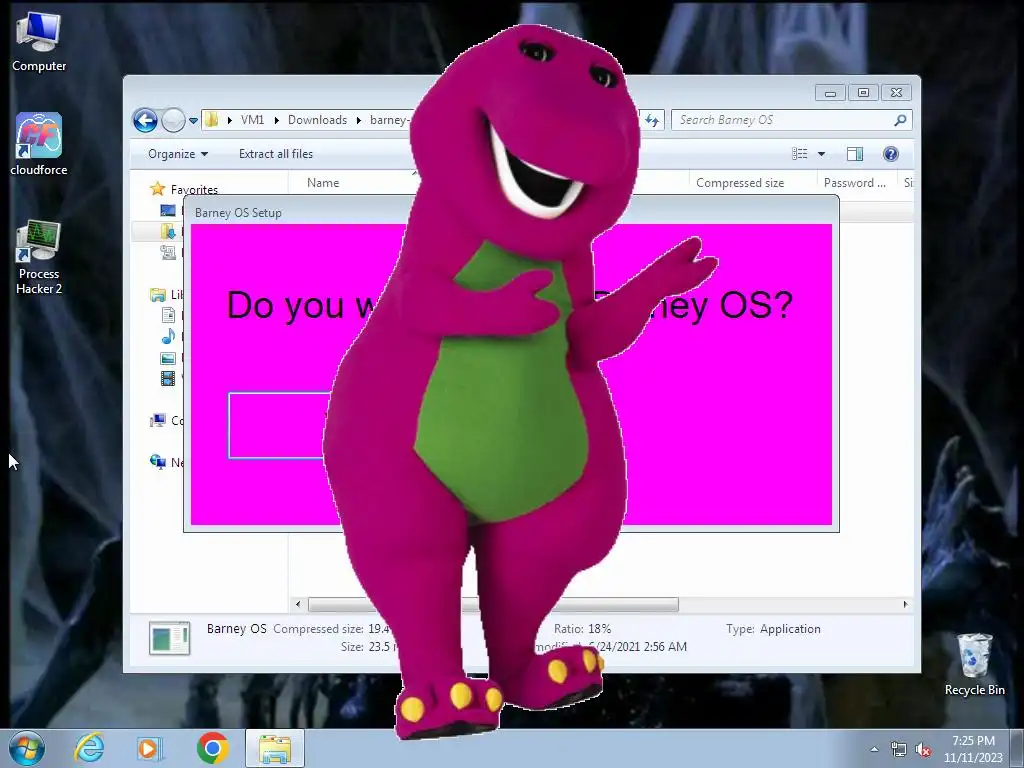Open the network tray icon
Image resolution: width=1024 pixels, height=768 pixels.
tap(899, 749)
